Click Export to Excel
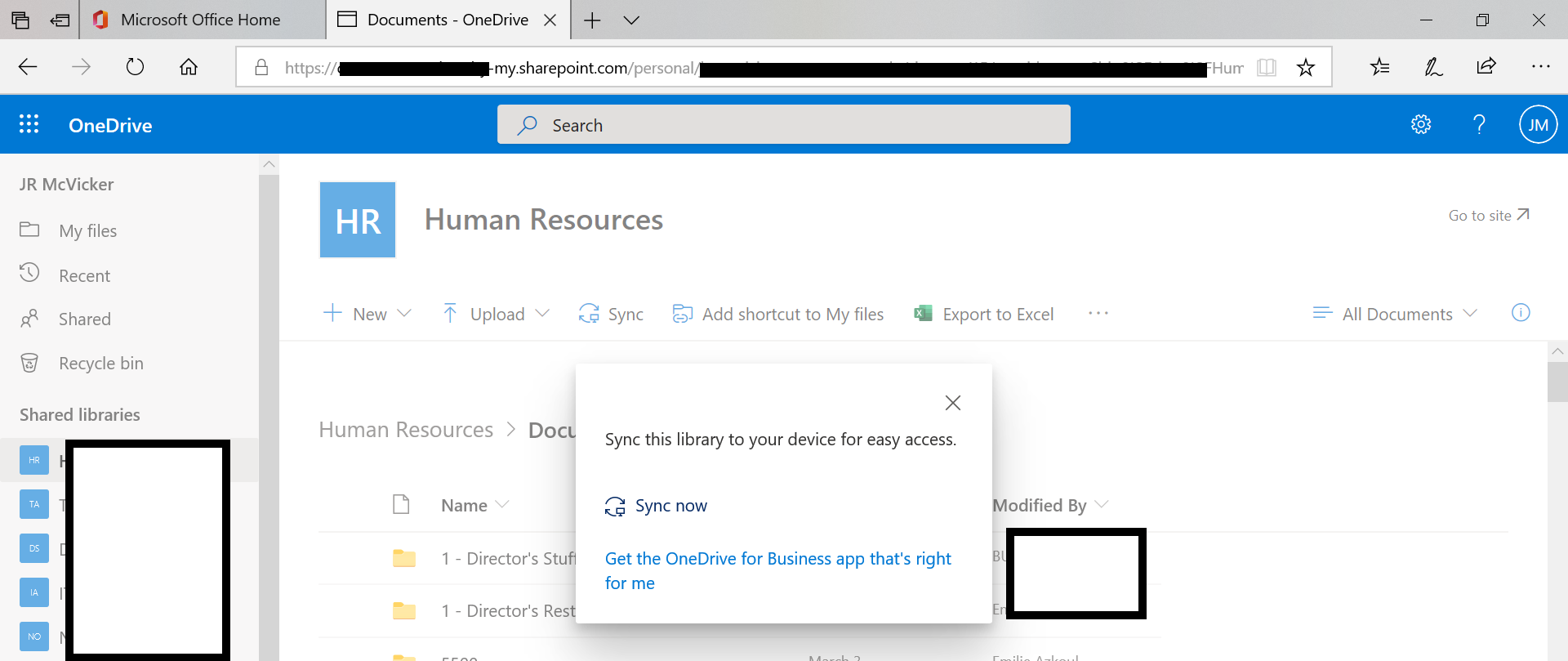The height and width of the screenshot is (661, 1568). [x=984, y=314]
